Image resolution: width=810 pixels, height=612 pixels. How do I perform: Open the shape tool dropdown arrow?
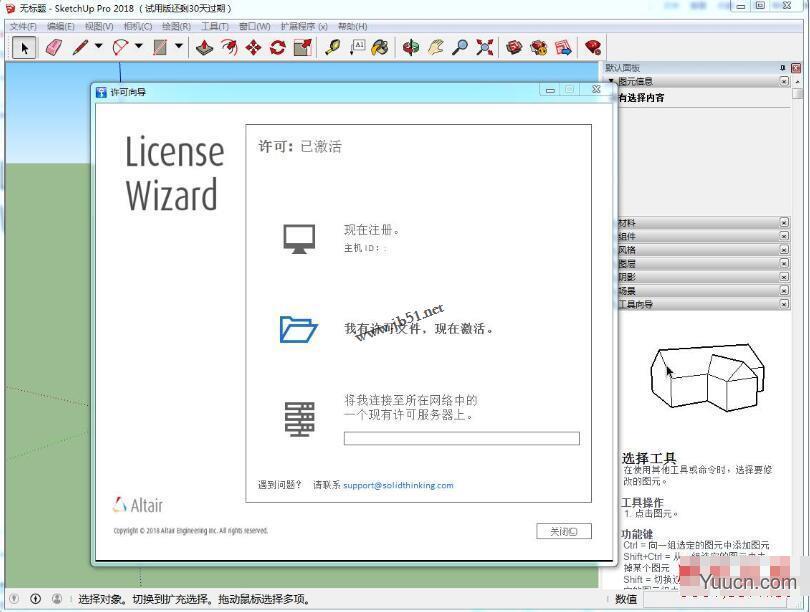179,46
